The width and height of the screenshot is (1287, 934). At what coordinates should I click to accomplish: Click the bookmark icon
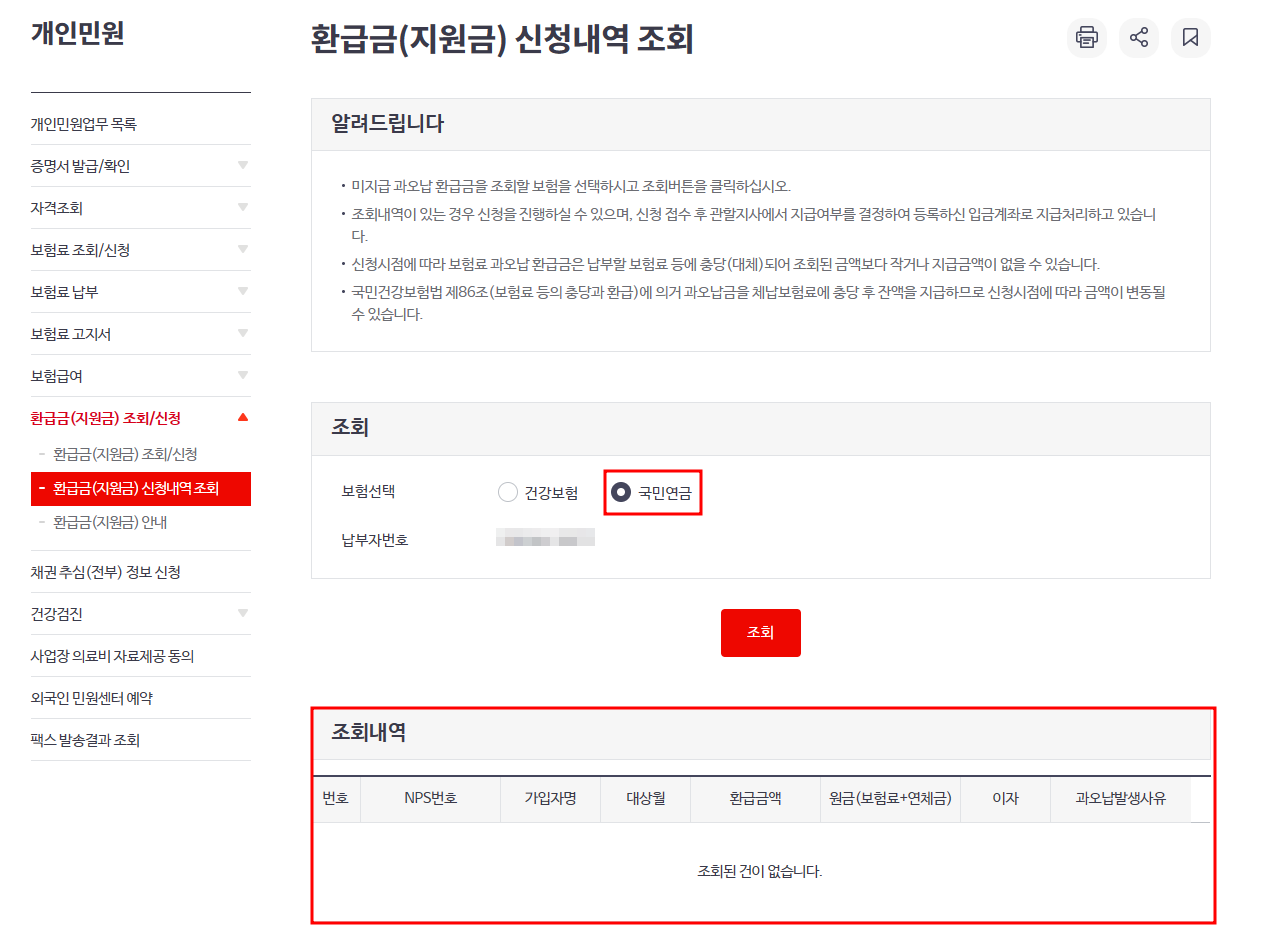[1190, 38]
